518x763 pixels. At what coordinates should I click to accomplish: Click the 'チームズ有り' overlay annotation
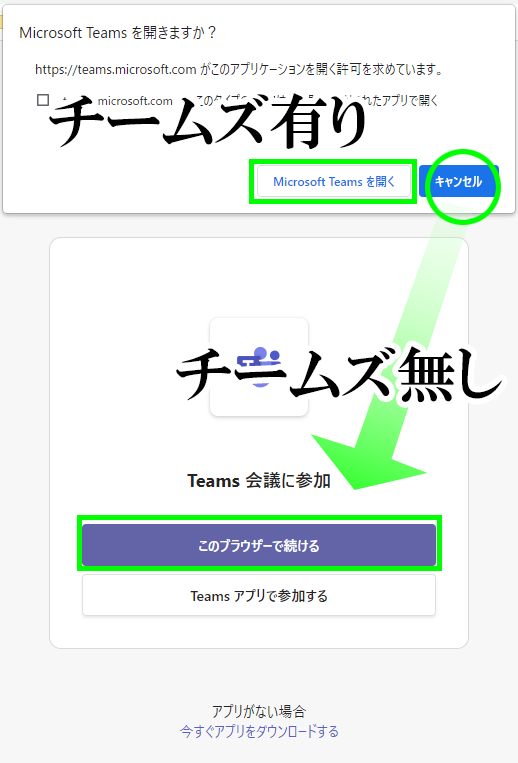(x=207, y=122)
